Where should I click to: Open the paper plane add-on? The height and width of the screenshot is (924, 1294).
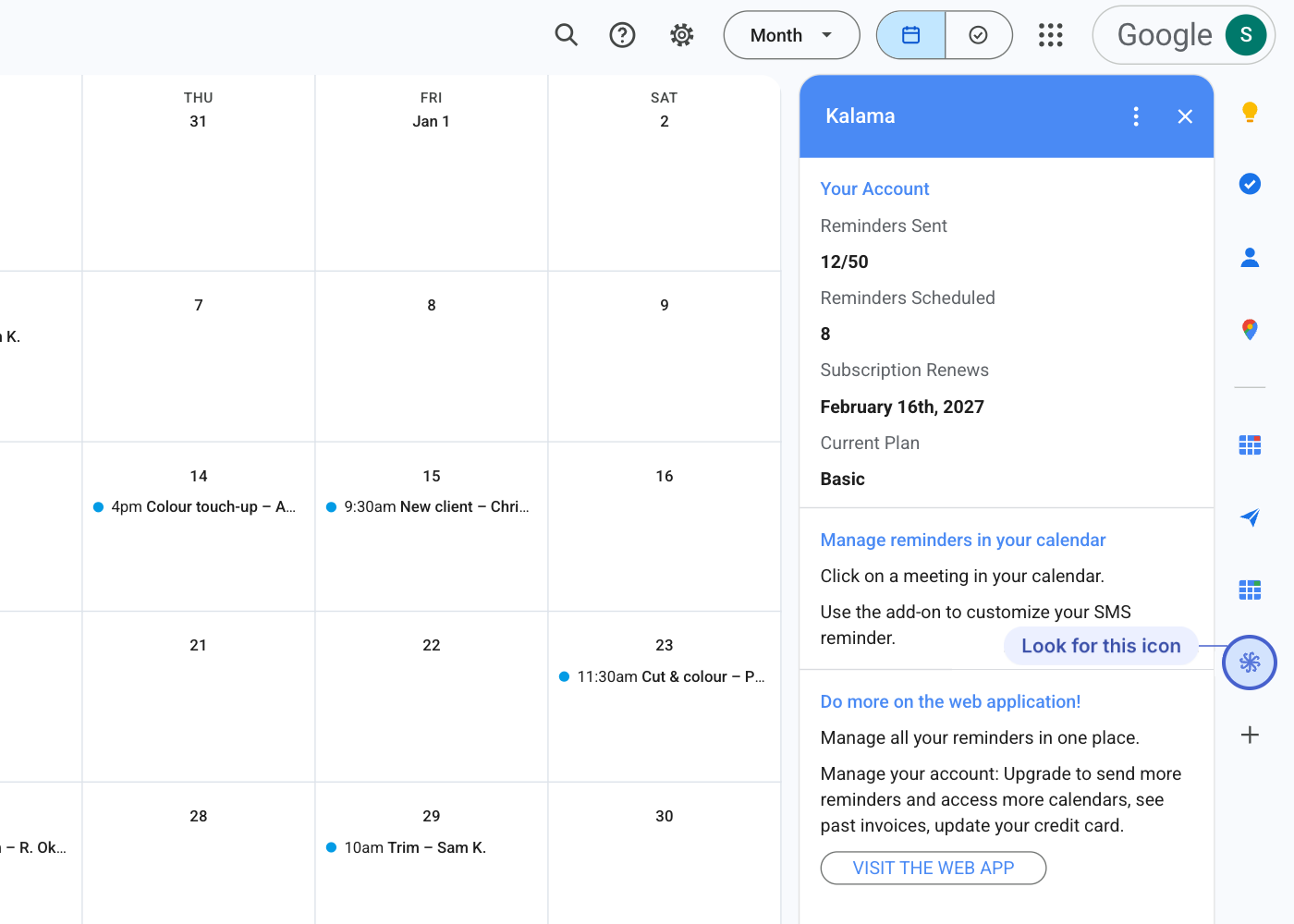[x=1250, y=517]
